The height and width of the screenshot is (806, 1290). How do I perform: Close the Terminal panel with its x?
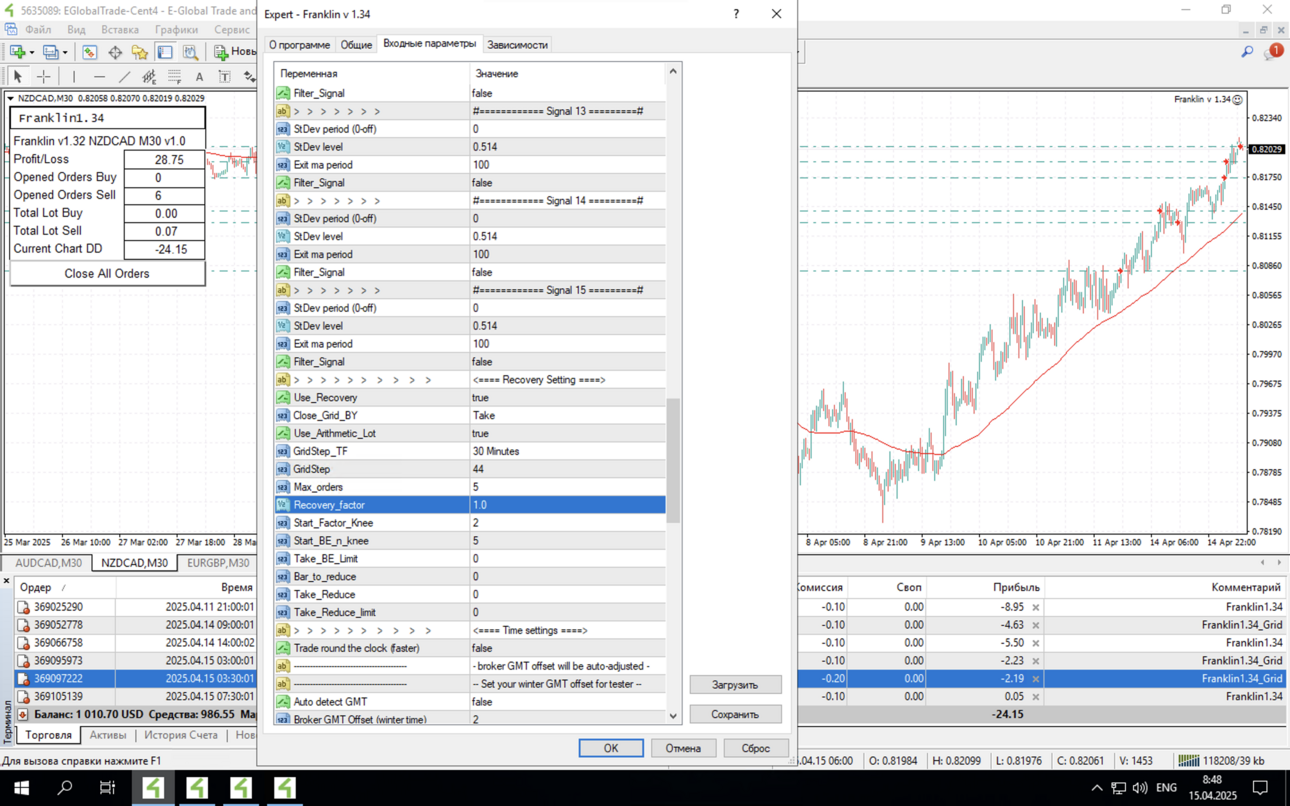[x=6, y=580]
